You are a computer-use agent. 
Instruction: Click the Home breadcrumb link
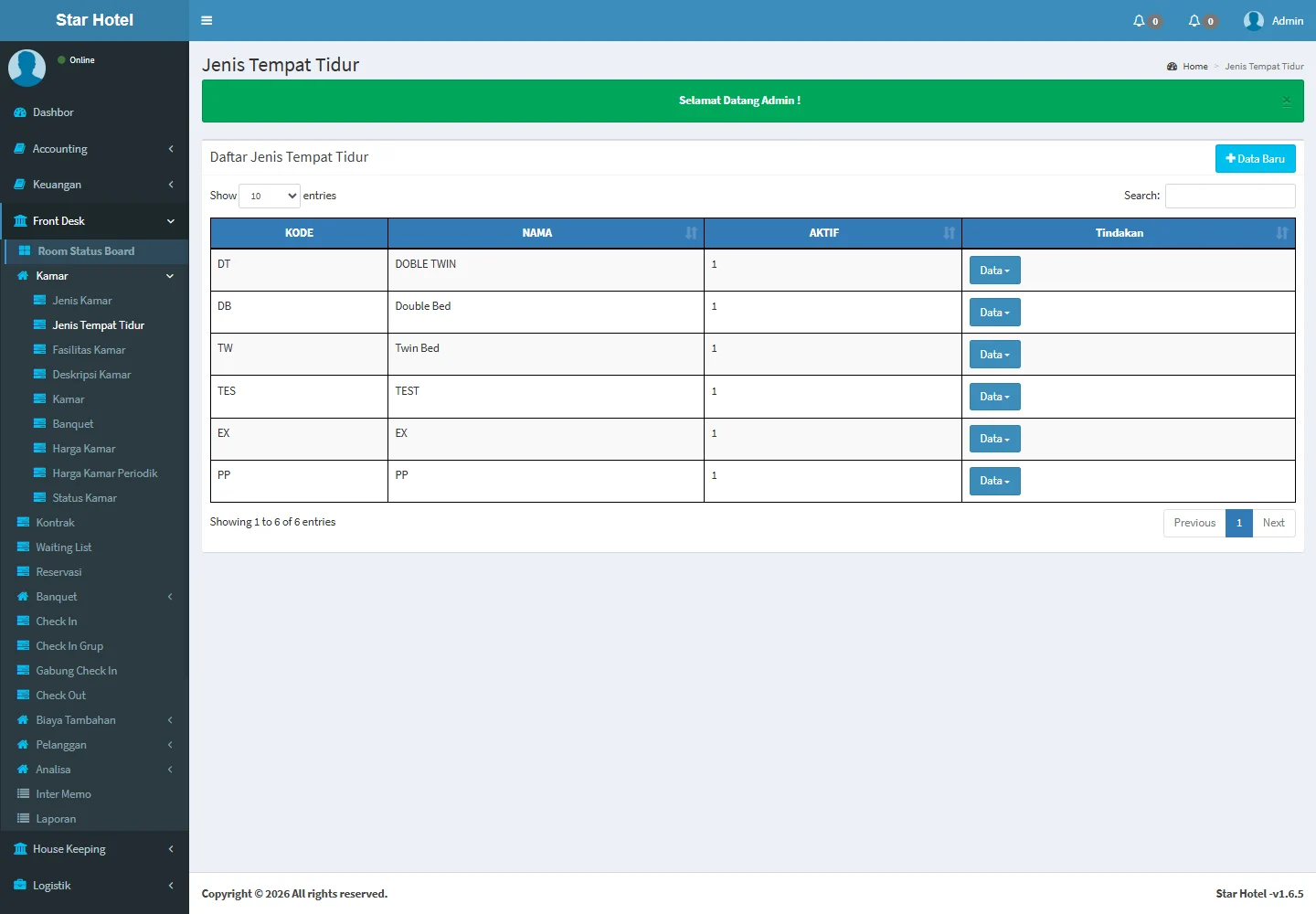coord(1194,67)
